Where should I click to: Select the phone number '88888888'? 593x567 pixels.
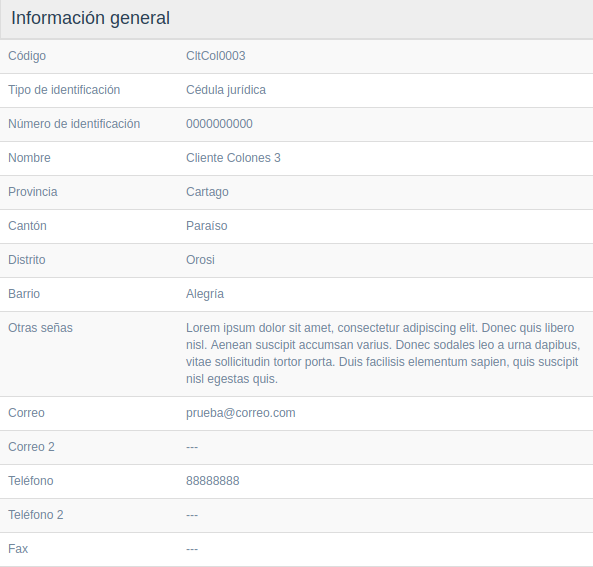[213, 481]
